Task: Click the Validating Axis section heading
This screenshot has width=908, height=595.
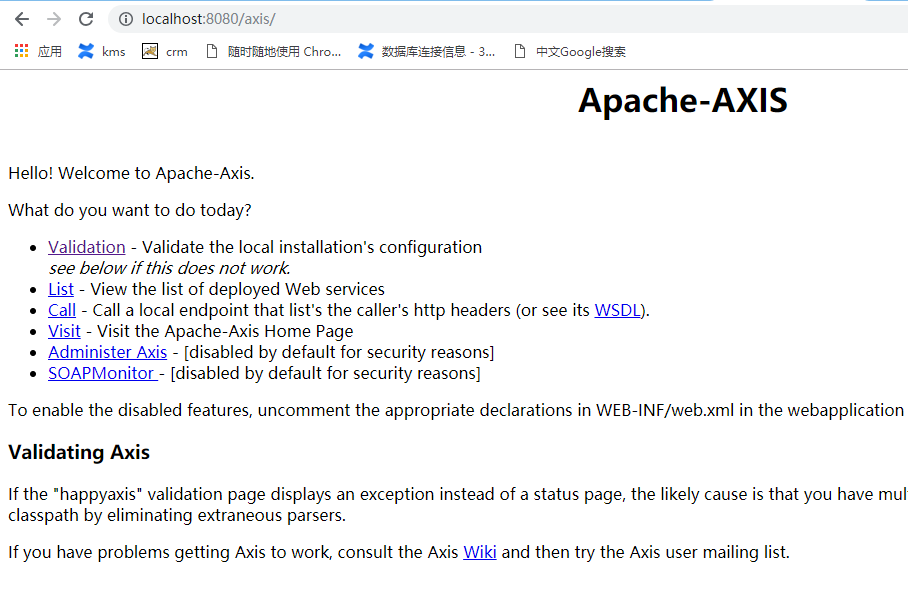Action: click(79, 452)
